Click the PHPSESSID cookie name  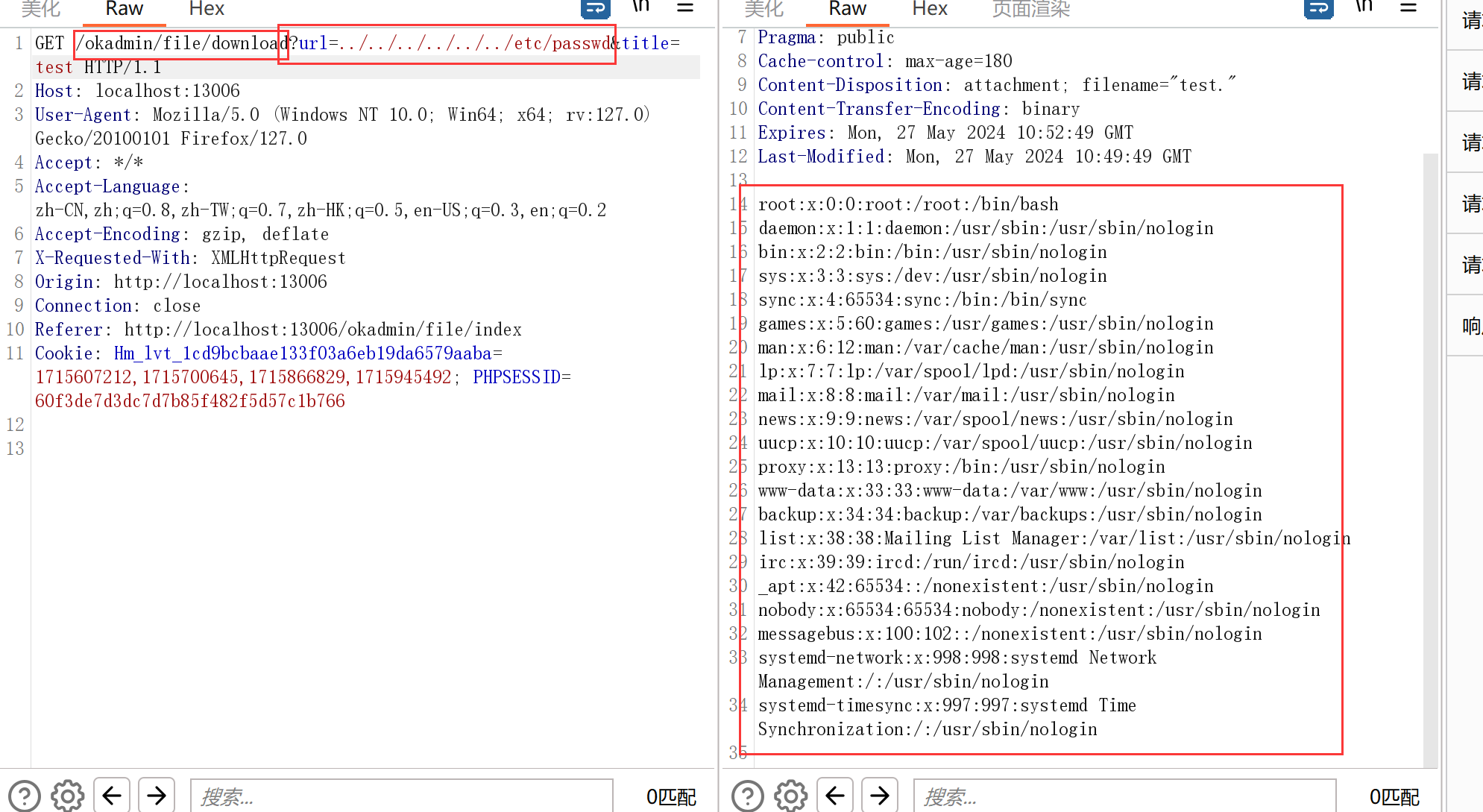(x=517, y=377)
